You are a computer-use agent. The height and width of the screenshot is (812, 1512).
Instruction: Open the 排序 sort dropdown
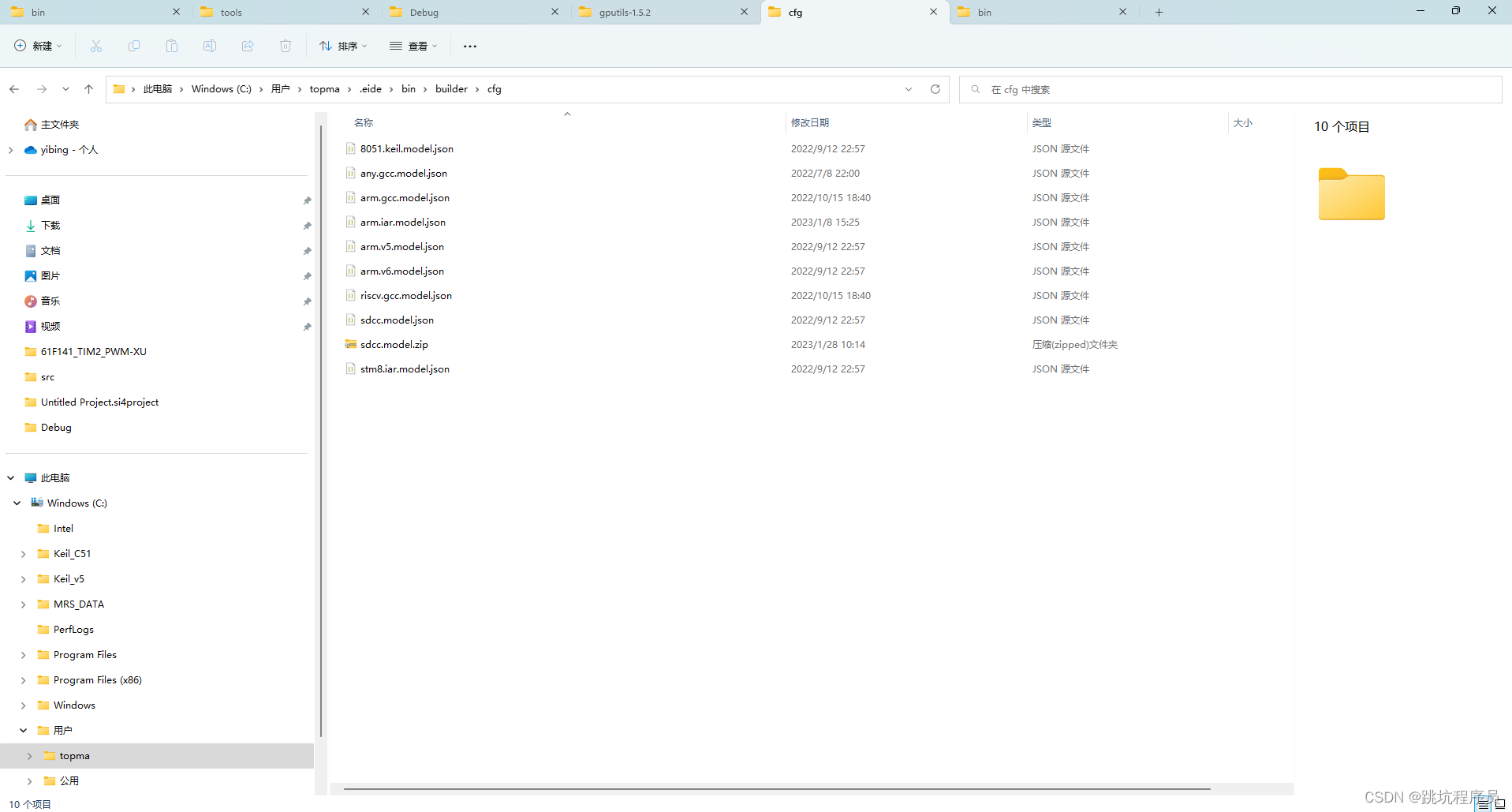click(343, 46)
